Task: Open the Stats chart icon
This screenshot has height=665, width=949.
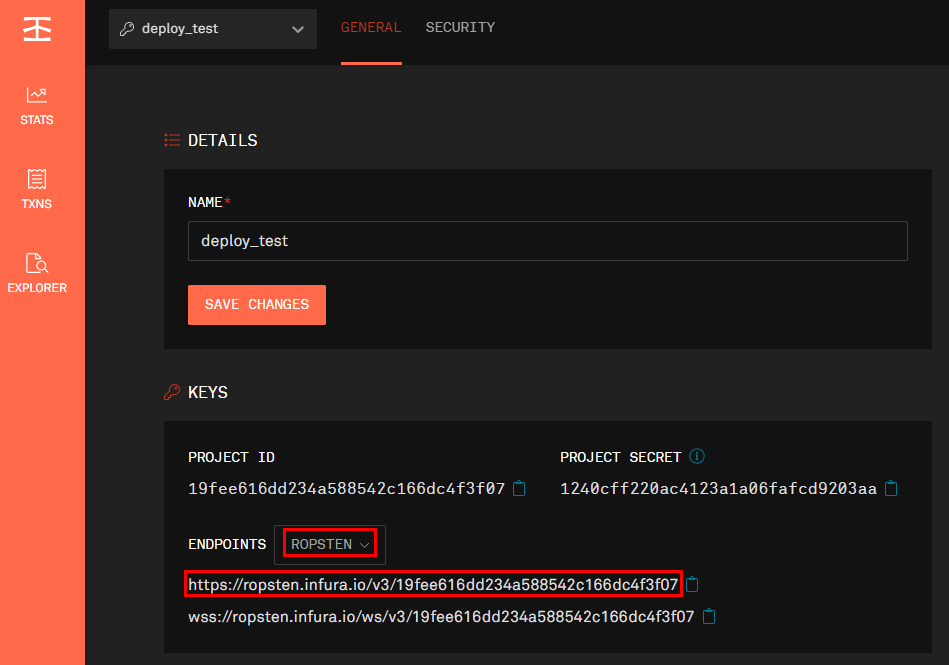Action: pos(37,95)
